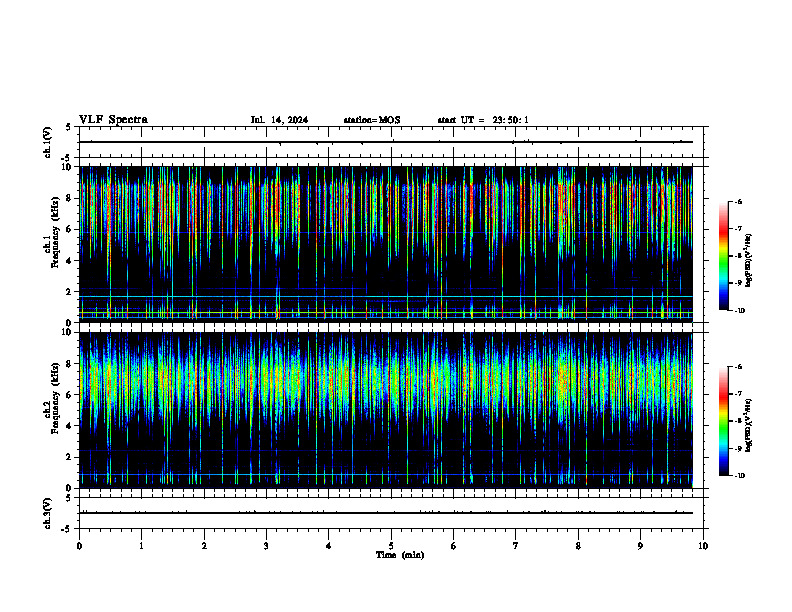Click the time axis tick label "10"
Viewport: 792px width, 612px height.
[703, 546]
